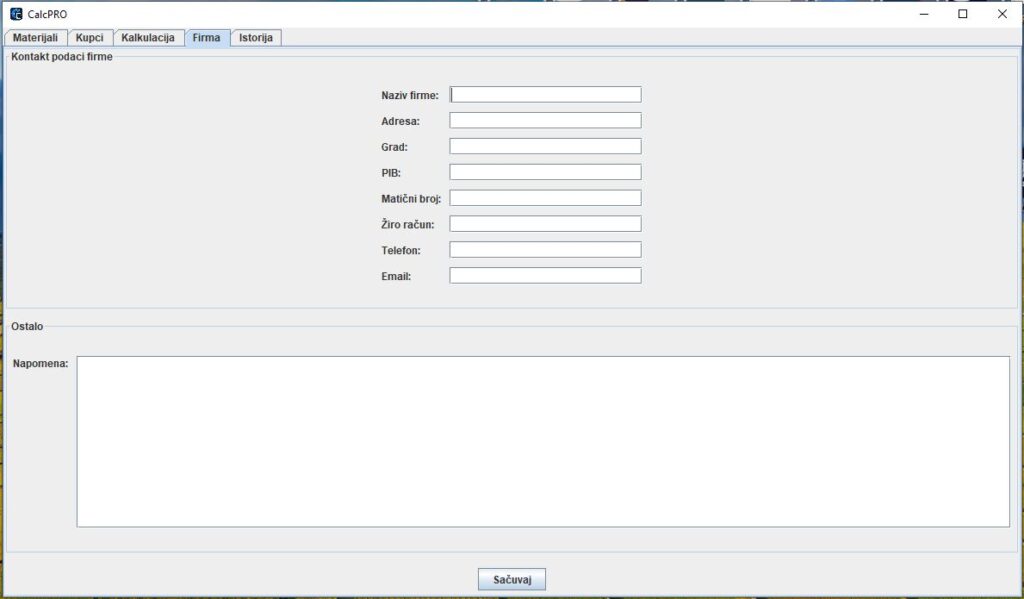This screenshot has height=599, width=1024.
Task: Click the 'Kontakt podaci firme' group title
Action: click(62, 57)
